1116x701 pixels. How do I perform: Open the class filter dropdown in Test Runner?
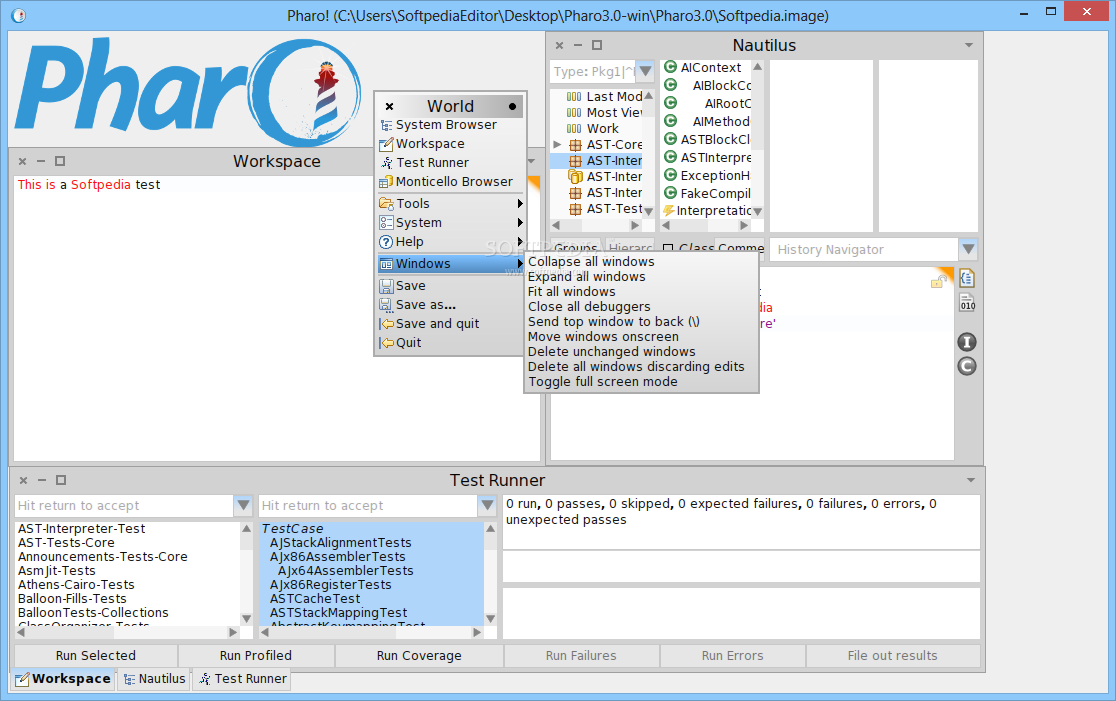pyautogui.click(x=488, y=505)
